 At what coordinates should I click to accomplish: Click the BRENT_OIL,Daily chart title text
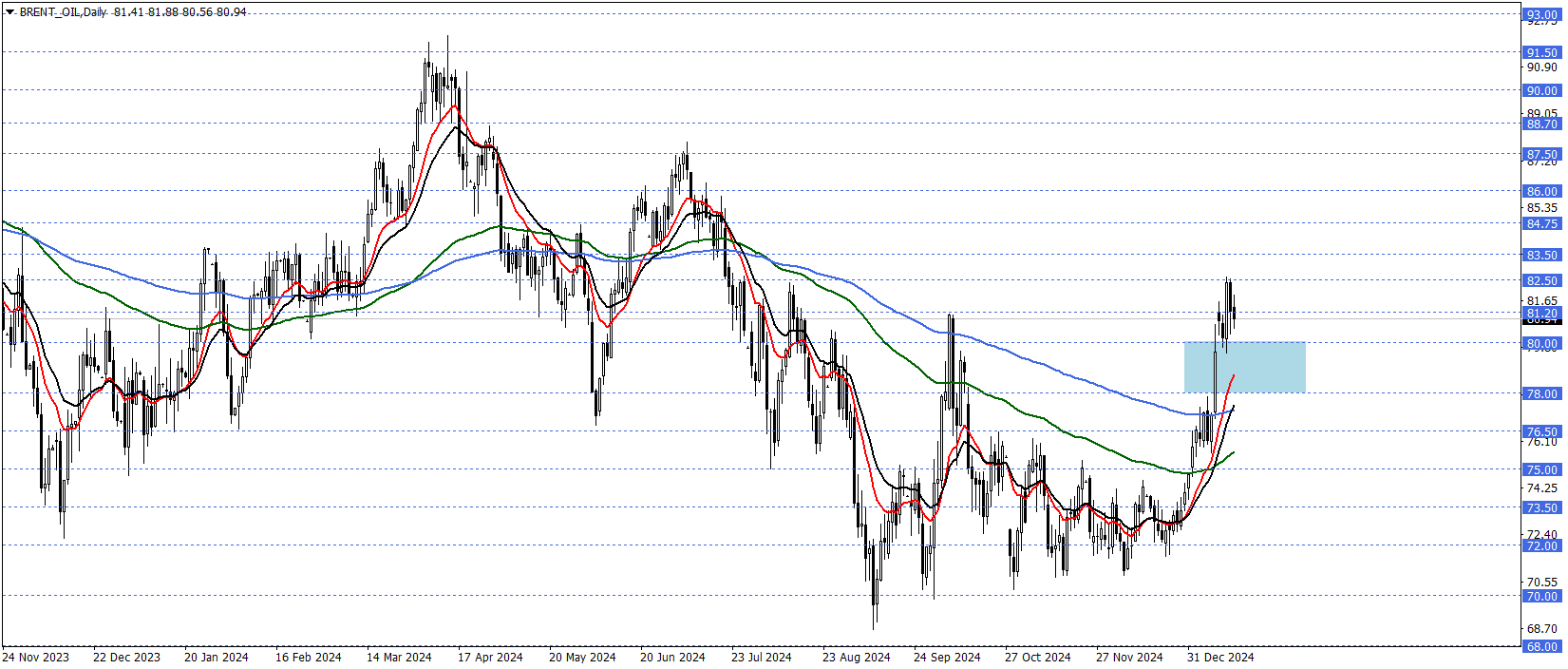[63, 12]
